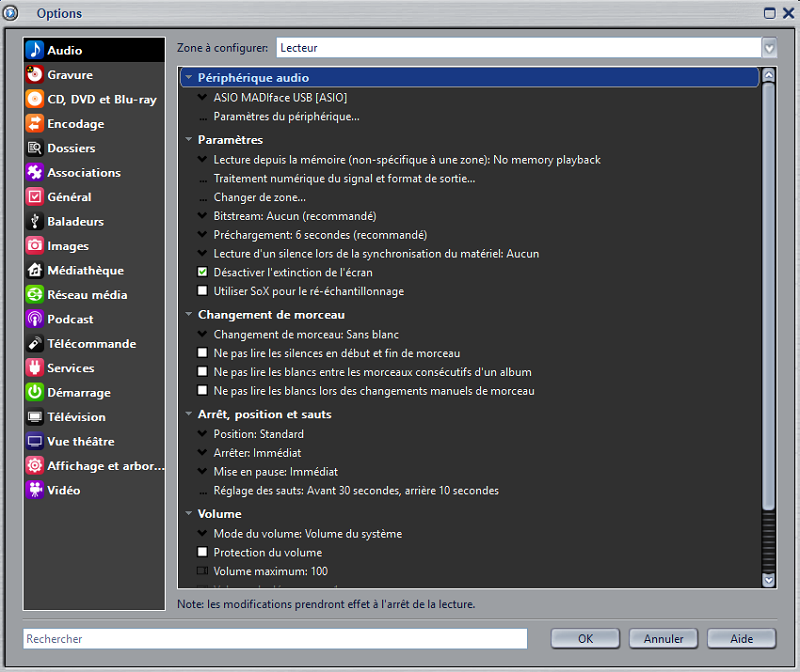Click the Affichage et arbor... gear icon
Screen dimensions: 800x672
tap(35, 465)
